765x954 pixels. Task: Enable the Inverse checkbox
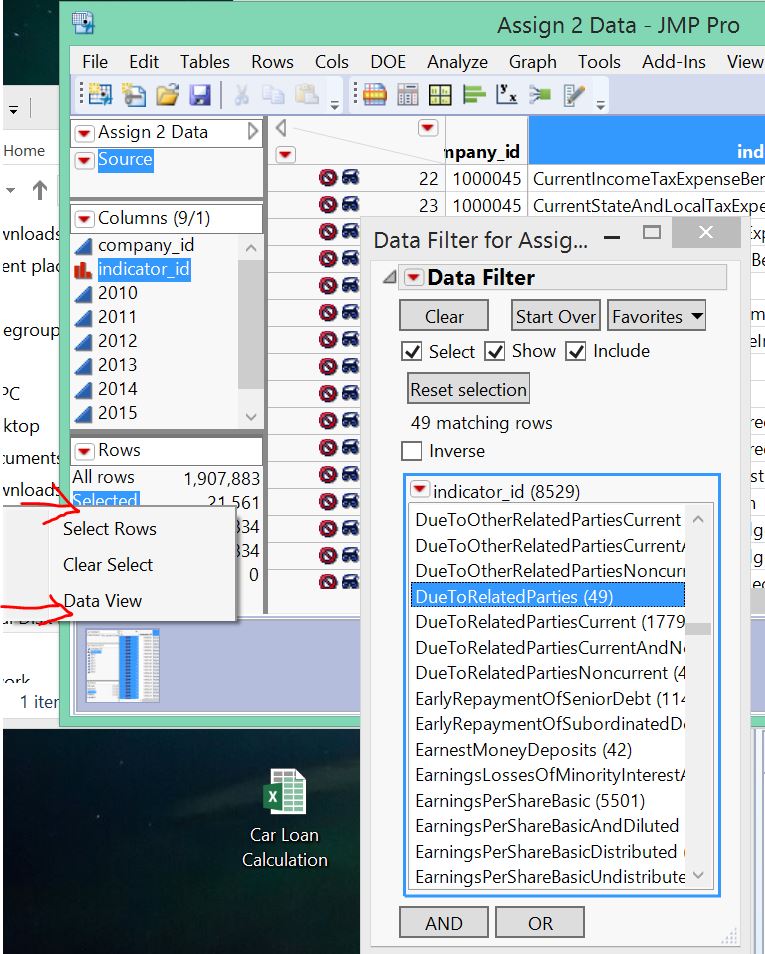[411, 451]
